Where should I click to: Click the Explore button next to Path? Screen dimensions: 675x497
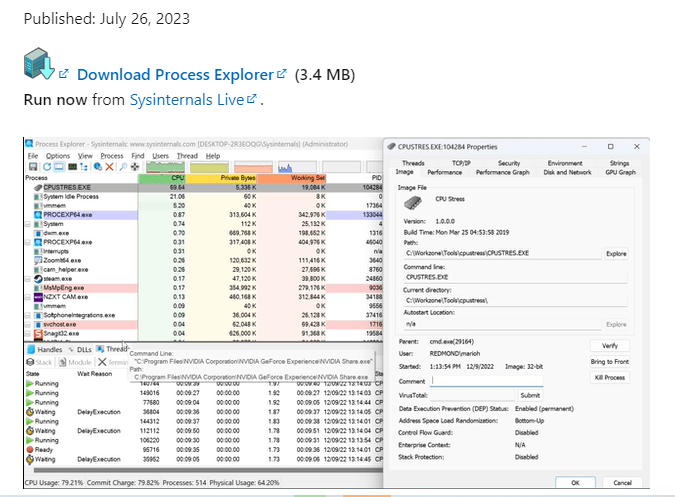pos(616,253)
